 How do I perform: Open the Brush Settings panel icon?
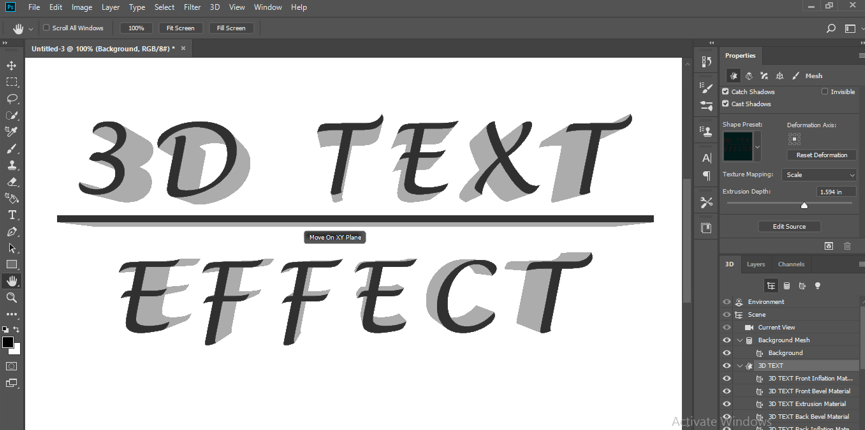(x=706, y=87)
